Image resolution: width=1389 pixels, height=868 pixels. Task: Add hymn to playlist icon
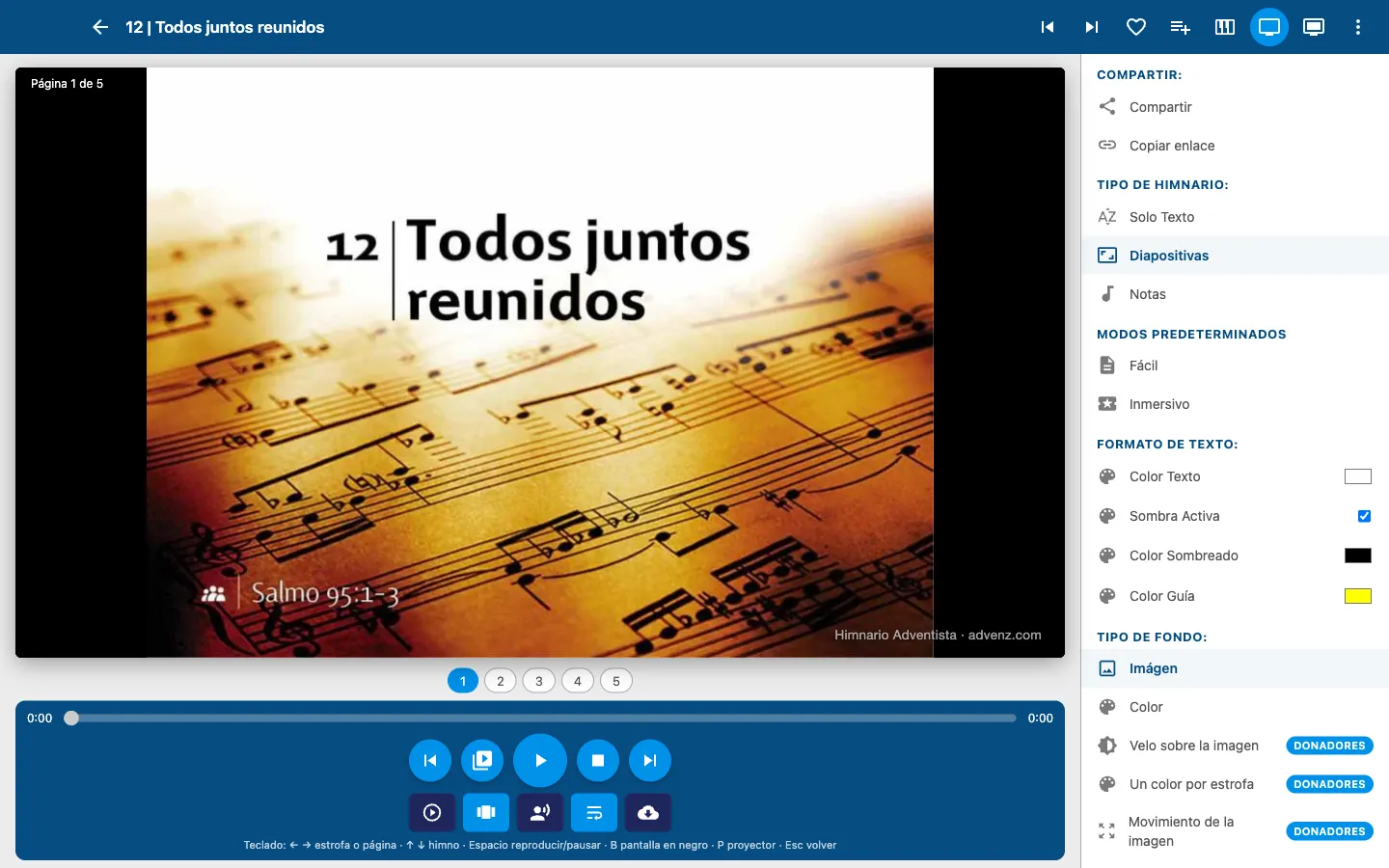tap(1181, 27)
